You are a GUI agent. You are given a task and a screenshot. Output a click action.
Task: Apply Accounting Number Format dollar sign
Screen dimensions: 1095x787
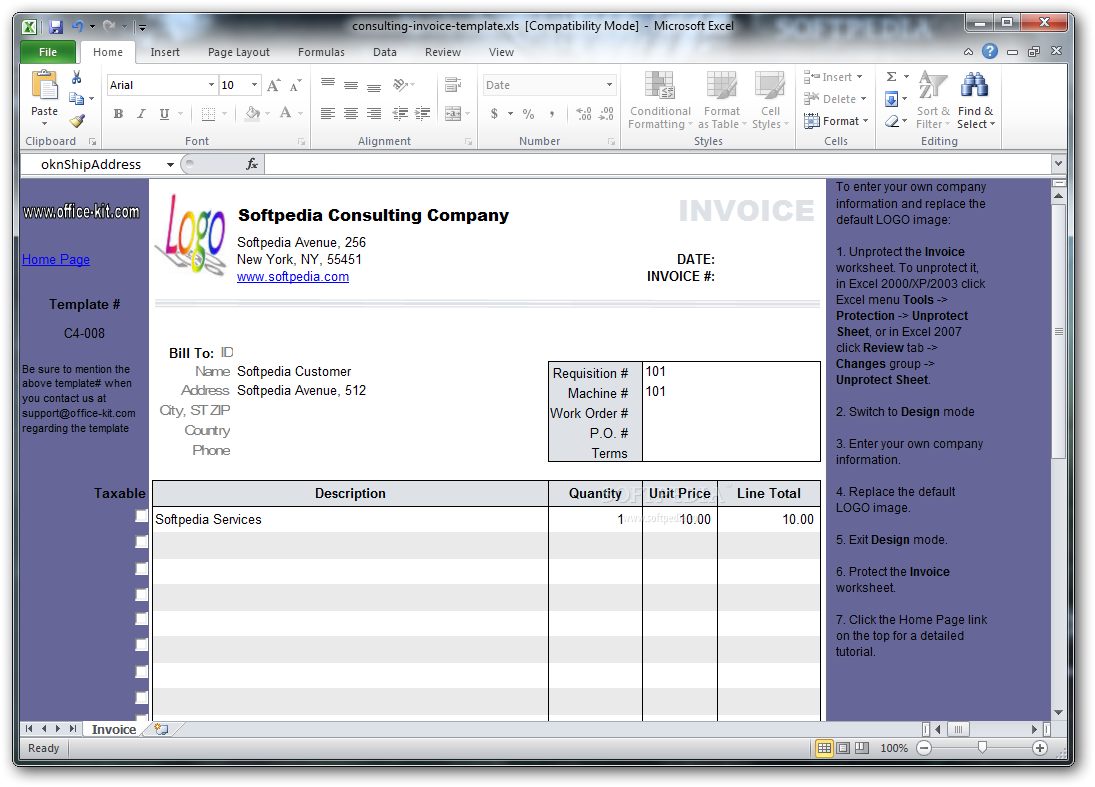click(494, 114)
